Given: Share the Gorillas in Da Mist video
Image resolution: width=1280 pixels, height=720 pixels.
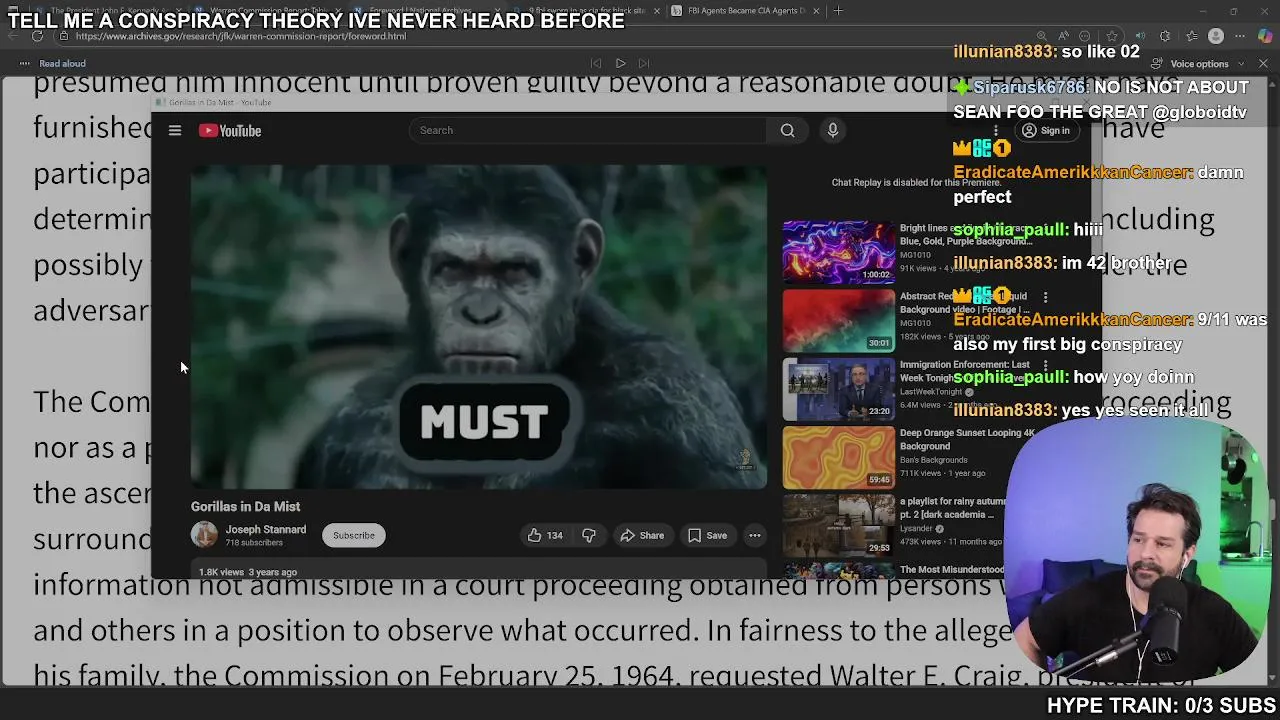Looking at the screenshot, I should 642,535.
